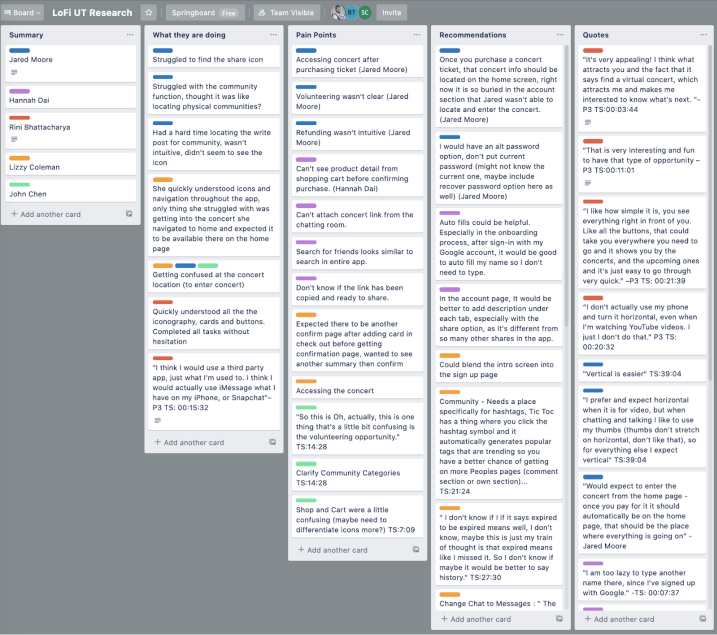Change Team Visible board visibility
The height and width of the screenshot is (635, 717).
(287, 13)
